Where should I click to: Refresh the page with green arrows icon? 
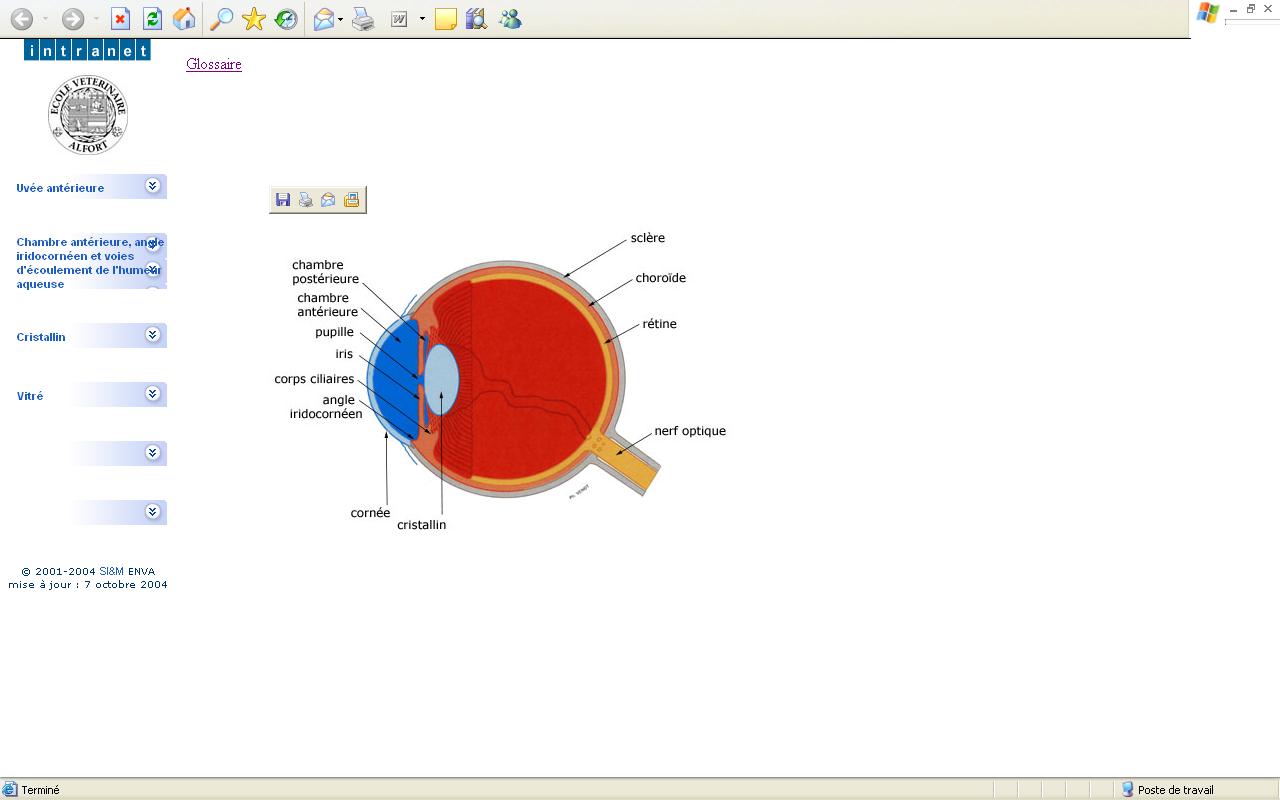[152, 19]
